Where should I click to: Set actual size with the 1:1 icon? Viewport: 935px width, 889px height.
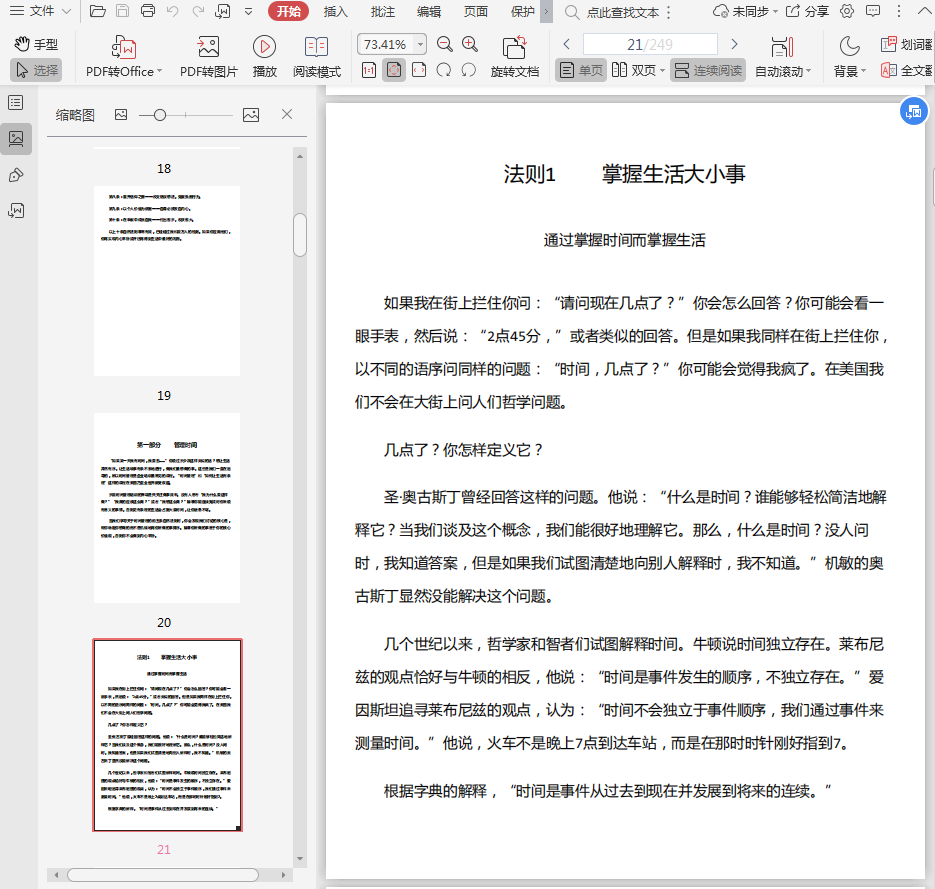[x=369, y=70]
